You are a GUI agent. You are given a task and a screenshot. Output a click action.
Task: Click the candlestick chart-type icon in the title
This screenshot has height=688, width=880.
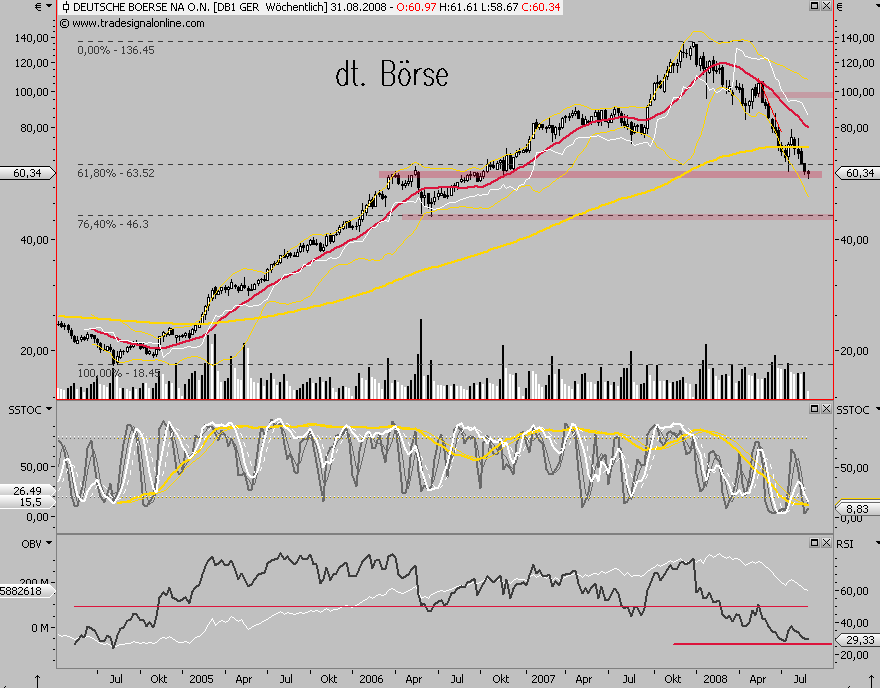(x=66, y=7)
